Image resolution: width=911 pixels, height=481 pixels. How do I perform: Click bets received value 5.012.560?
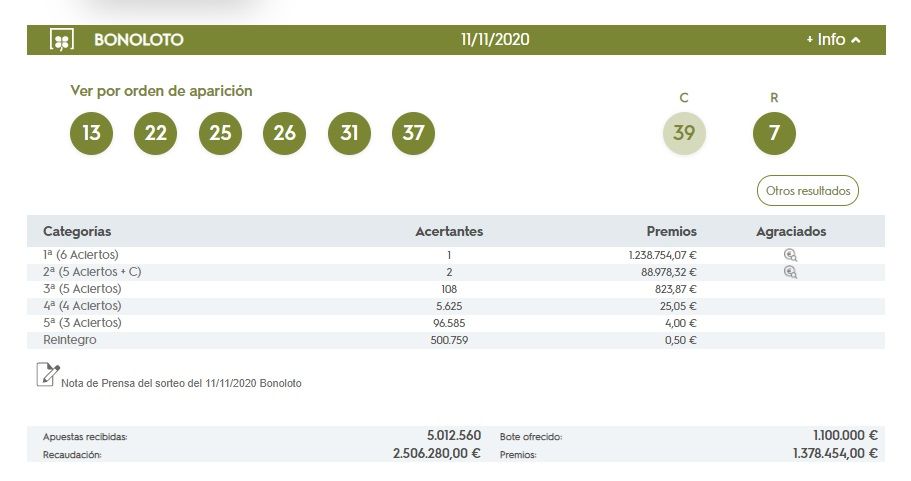(454, 435)
